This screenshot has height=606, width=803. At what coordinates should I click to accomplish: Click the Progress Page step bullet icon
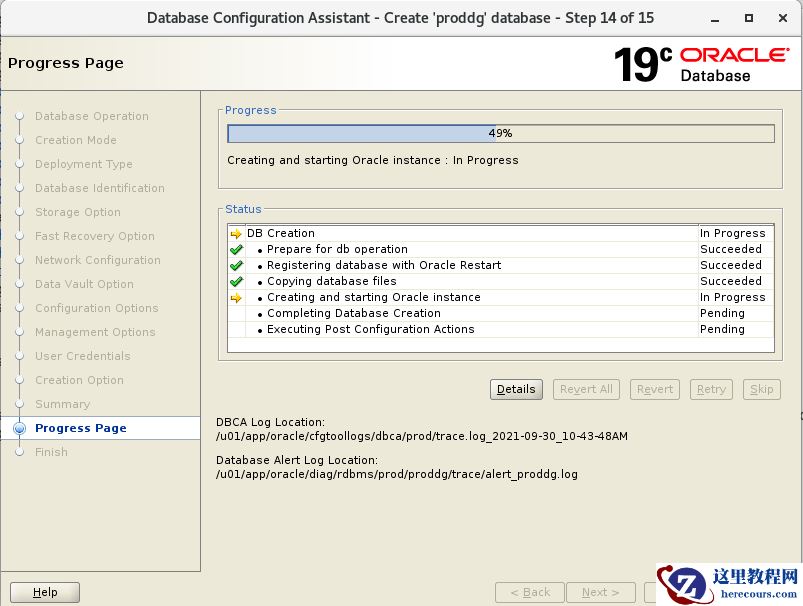click(x=19, y=428)
